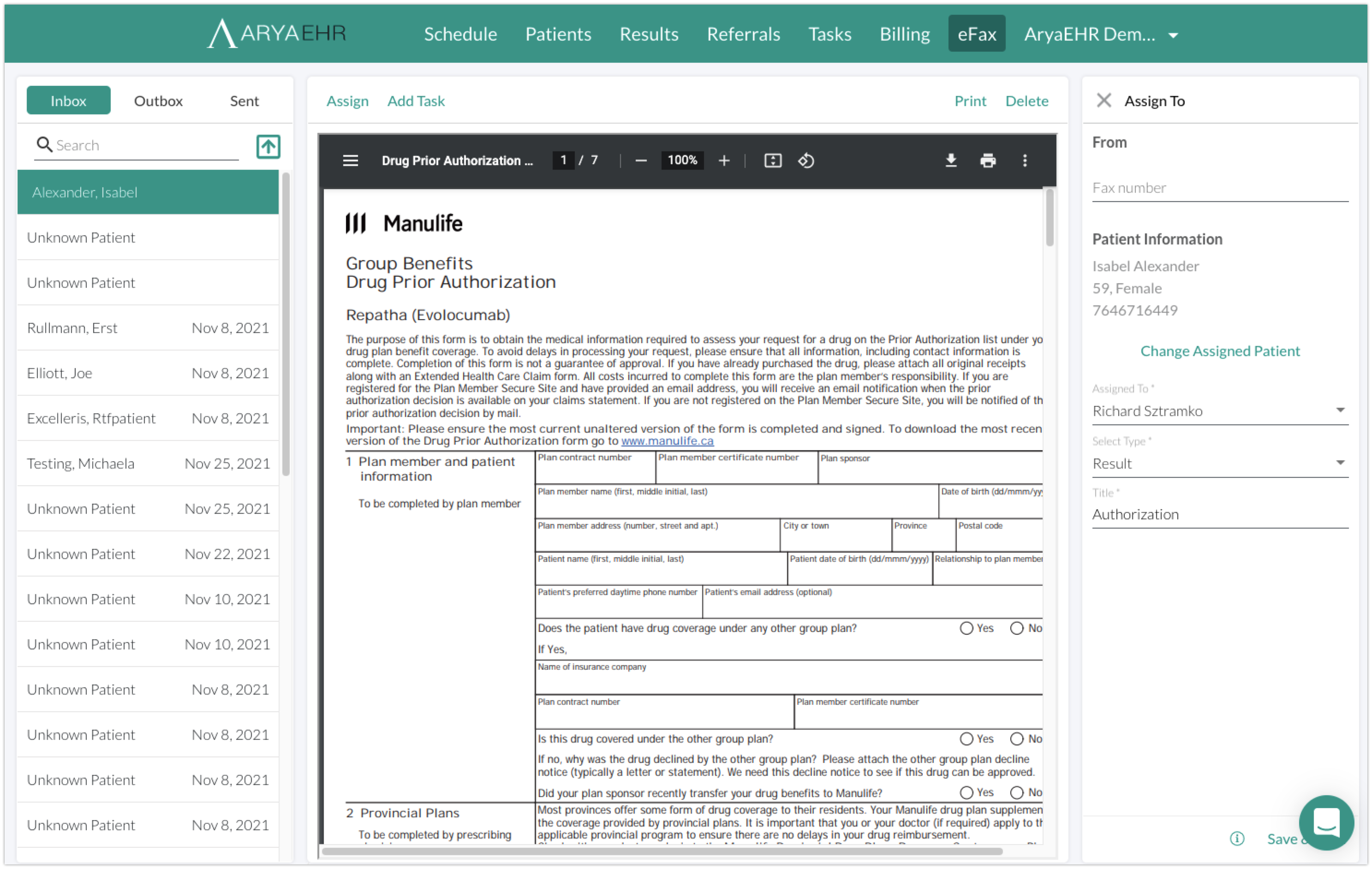
Task: Open the PDF viewer sidebar menu icon
Action: point(351,161)
